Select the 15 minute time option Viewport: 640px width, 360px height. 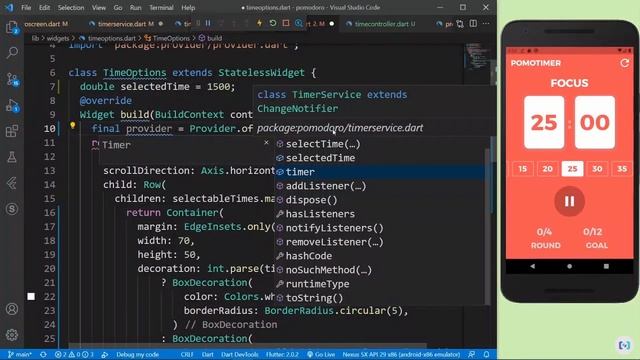click(522, 169)
